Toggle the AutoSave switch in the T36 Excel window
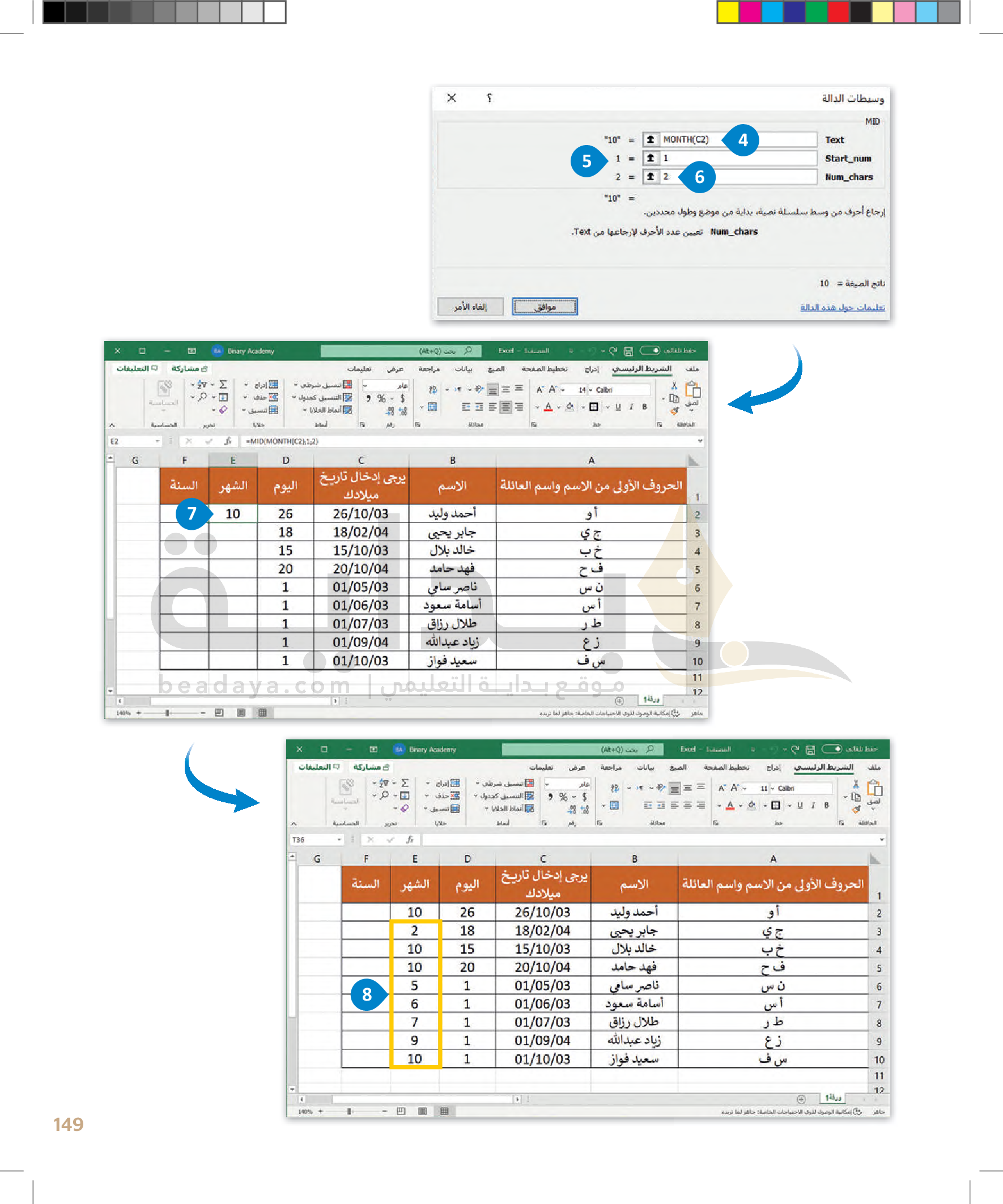This screenshot has width=1003, height=1204. [x=832, y=749]
